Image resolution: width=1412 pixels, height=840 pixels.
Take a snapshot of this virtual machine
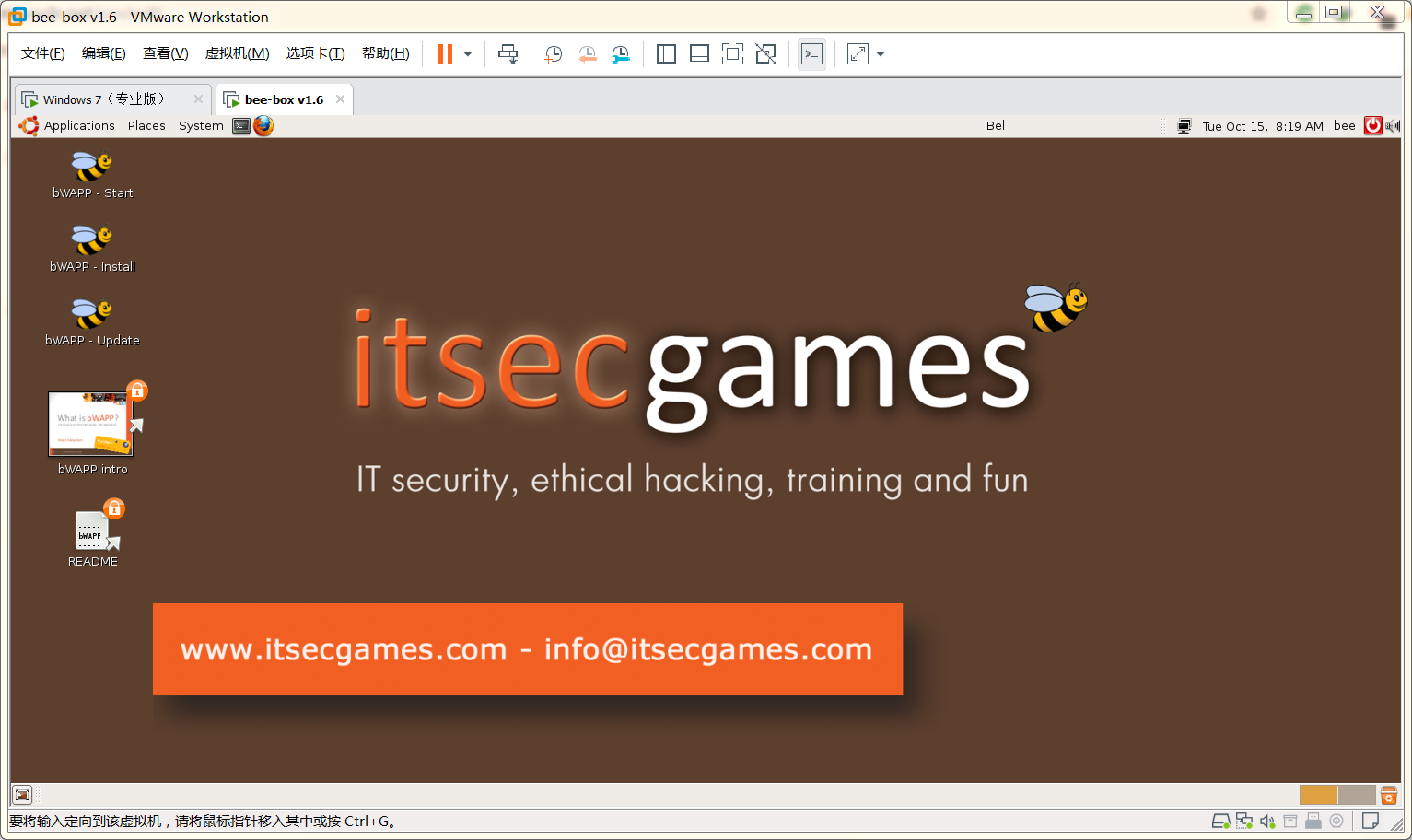click(553, 54)
